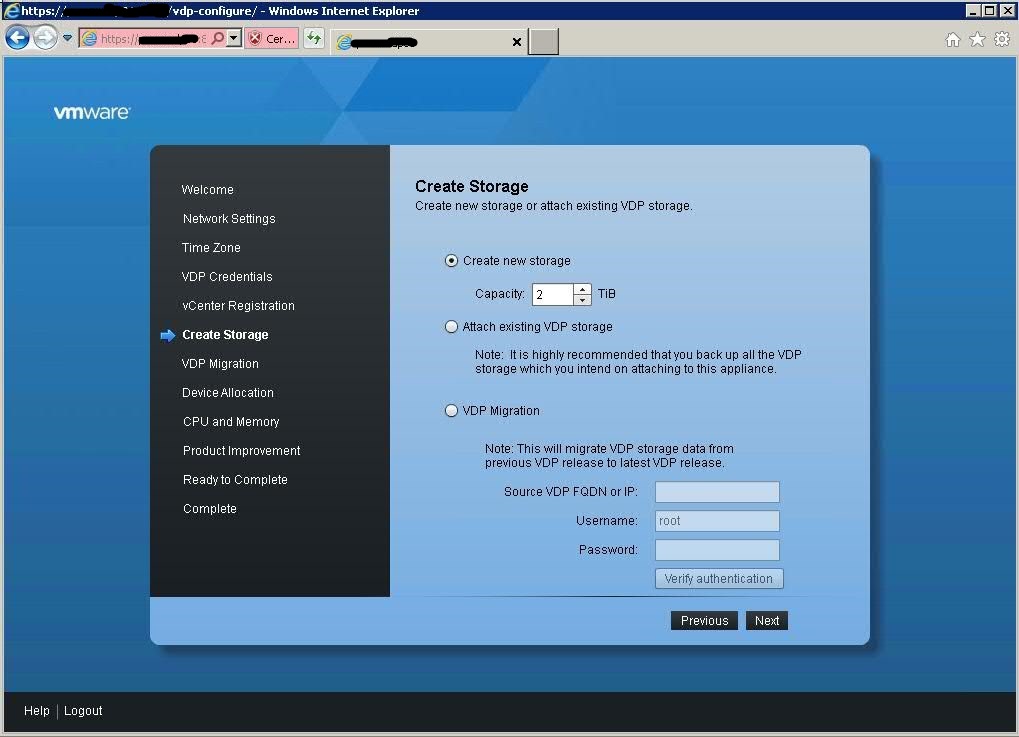Maximize the Internet Explorer window
This screenshot has height=737, width=1019.
[989, 10]
